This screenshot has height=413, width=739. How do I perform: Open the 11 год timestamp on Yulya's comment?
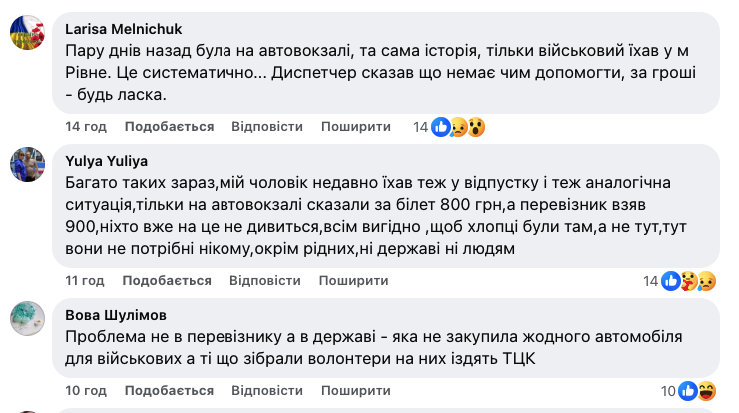pos(86,281)
